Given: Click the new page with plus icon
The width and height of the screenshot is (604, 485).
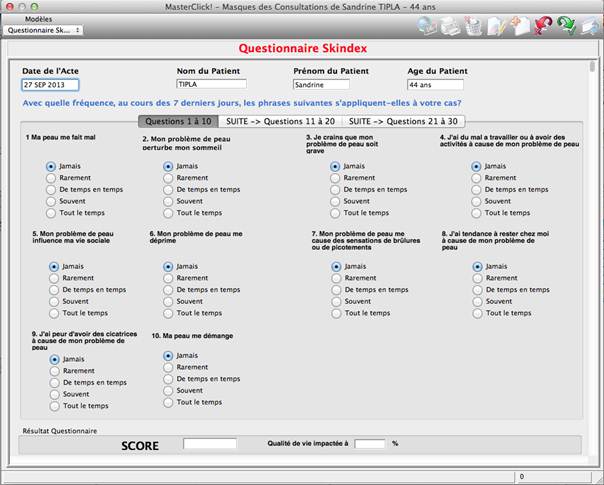Looking at the screenshot, I should click(x=520, y=26).
